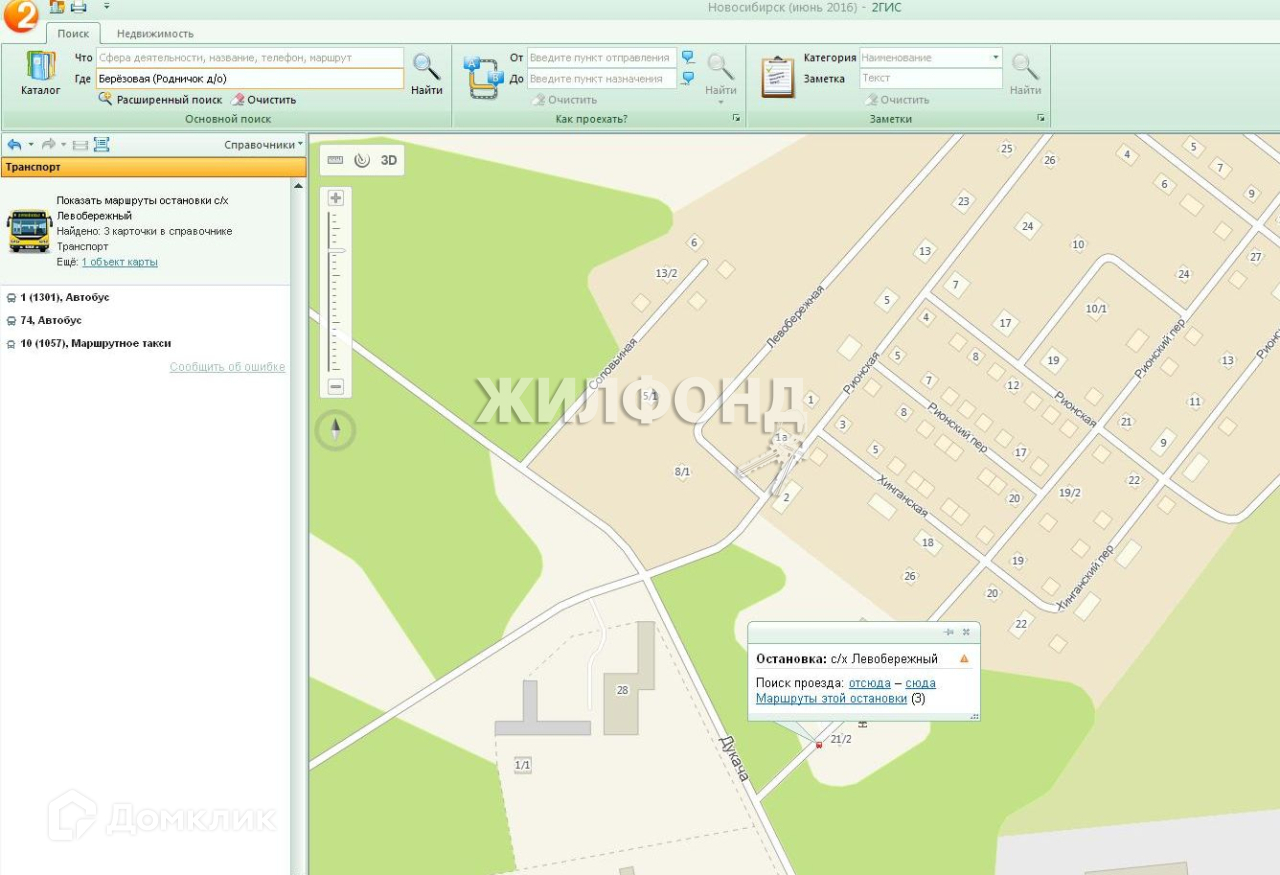This screenshot has width=1280, height=875.
Task: Switch to the Недвижимость tab
Action: click(155, 34)
